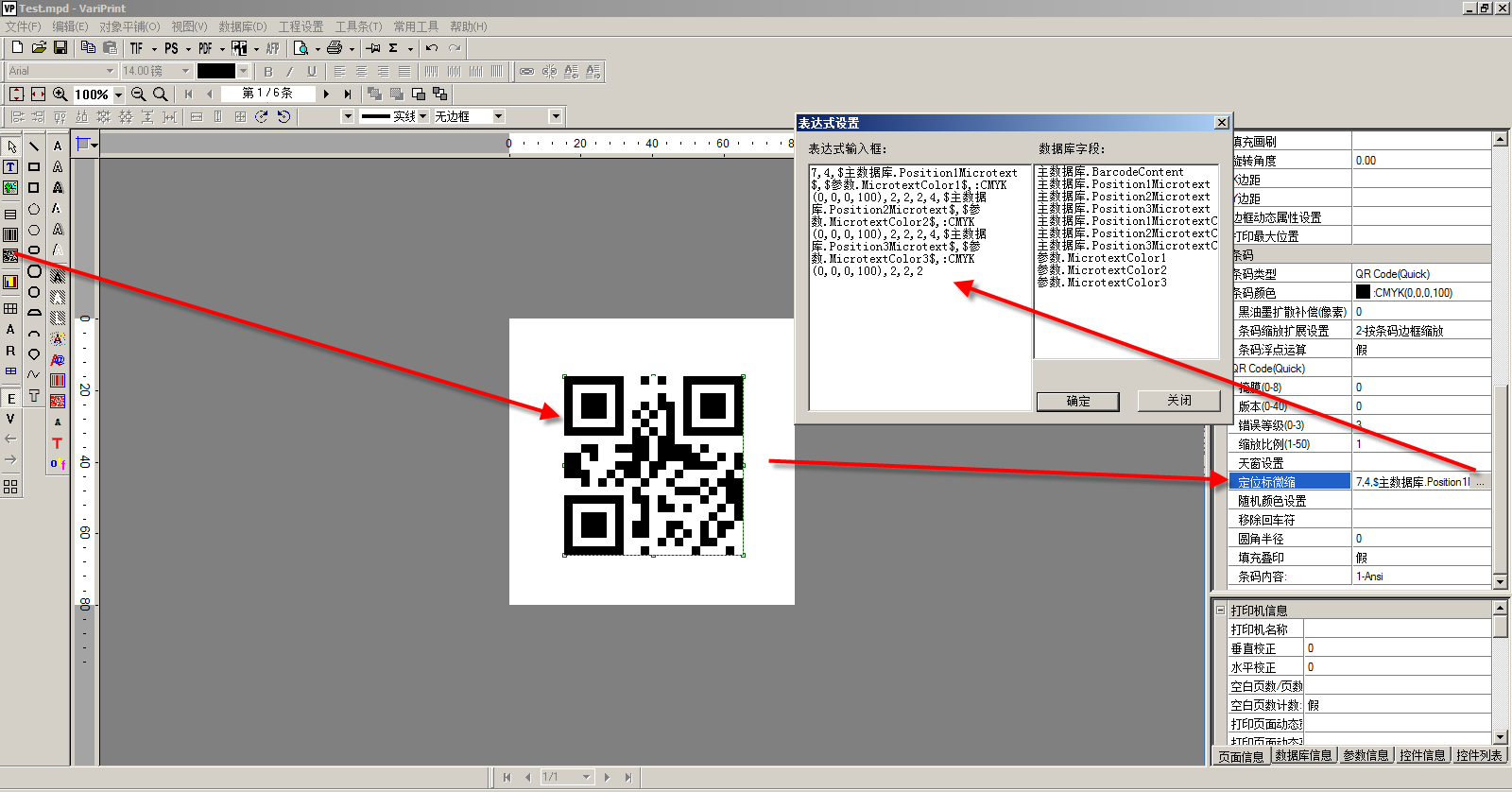Viewport: 1512px width, 792px height.
Task: Switch to the 控件信息 tab
Action: 1422,755
